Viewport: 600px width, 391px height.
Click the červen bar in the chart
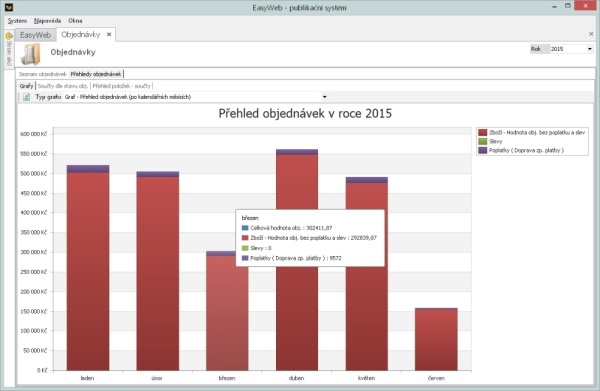pyautogui.click(x=436, y=339)
